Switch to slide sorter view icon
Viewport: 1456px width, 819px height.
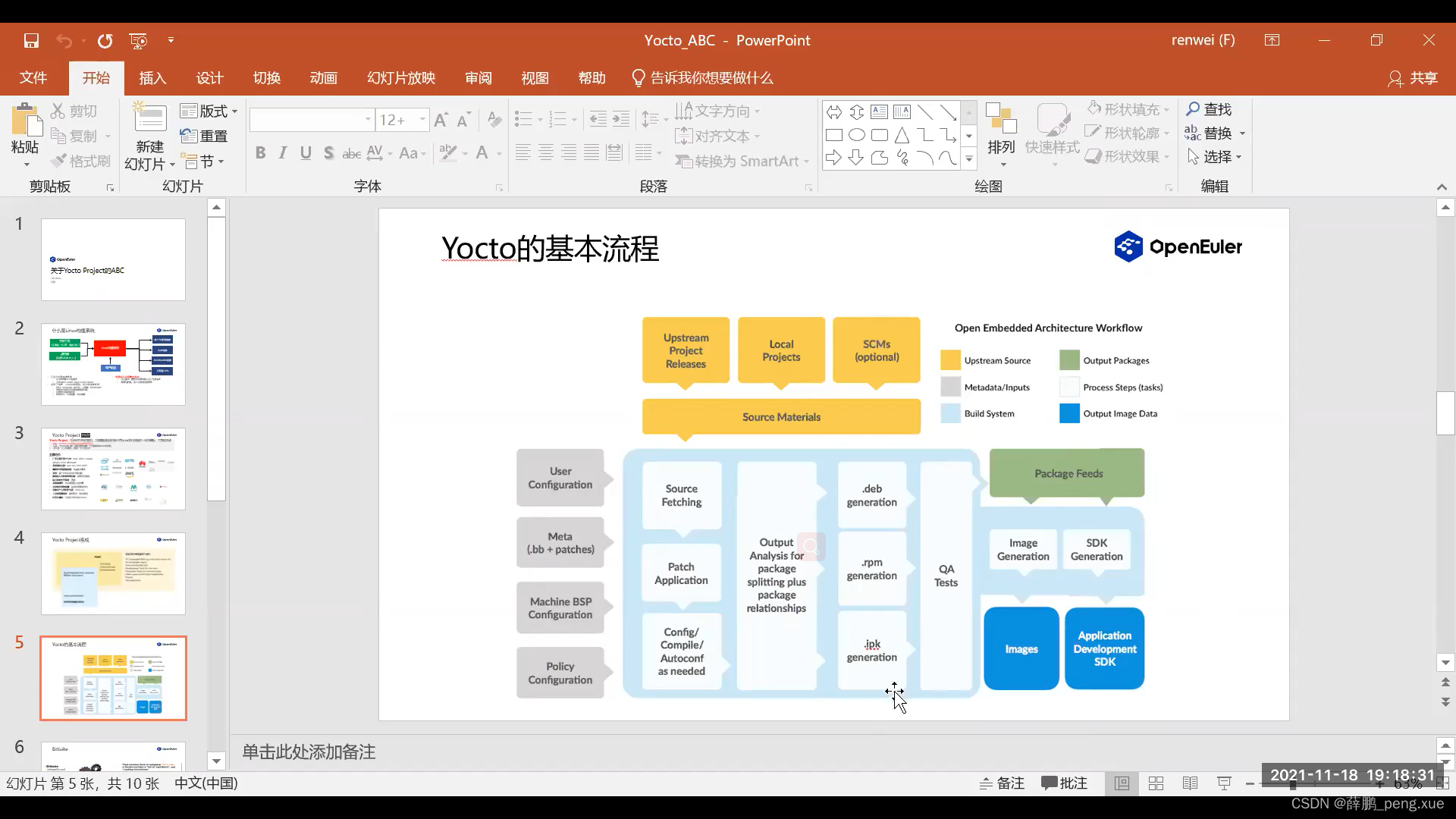(1156, 783)
